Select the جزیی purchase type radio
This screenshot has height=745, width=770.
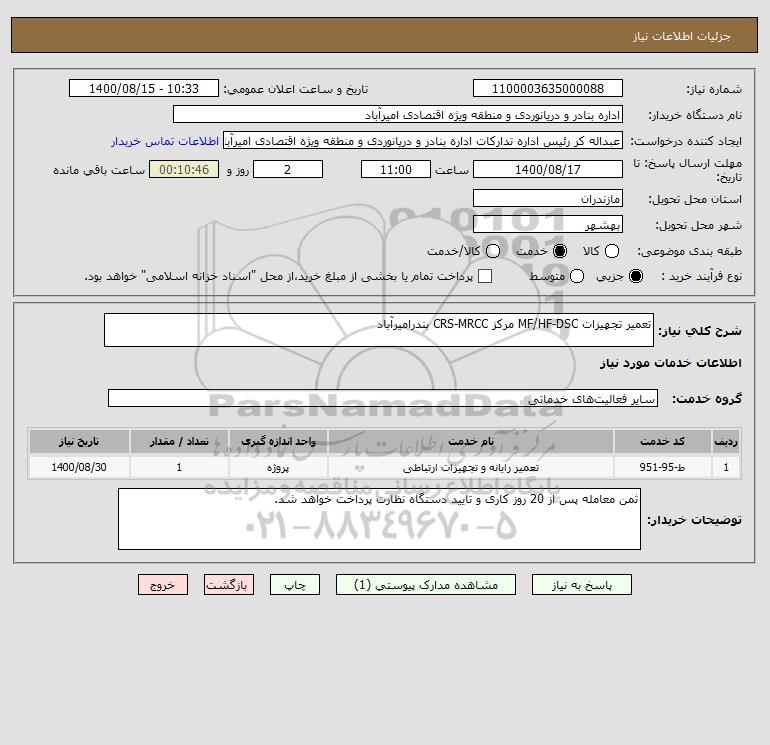(x=636, y=276)
